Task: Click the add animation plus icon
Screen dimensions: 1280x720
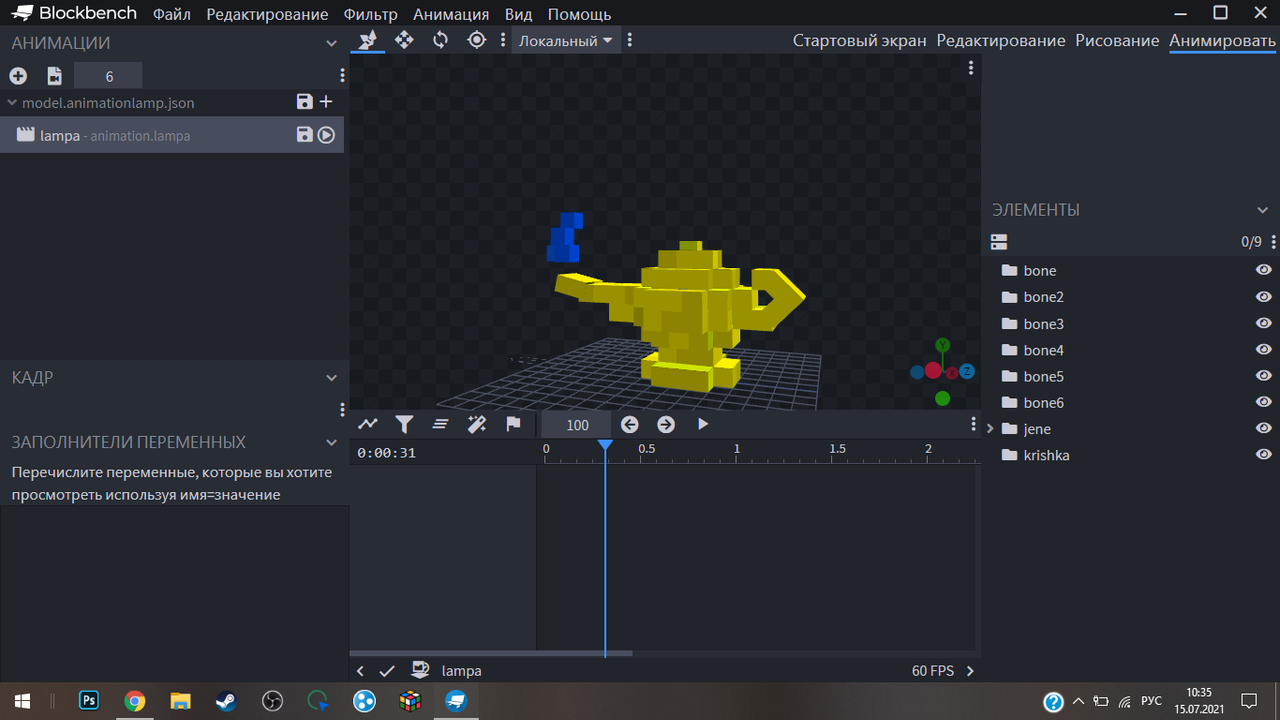Action: coord(18,76)
